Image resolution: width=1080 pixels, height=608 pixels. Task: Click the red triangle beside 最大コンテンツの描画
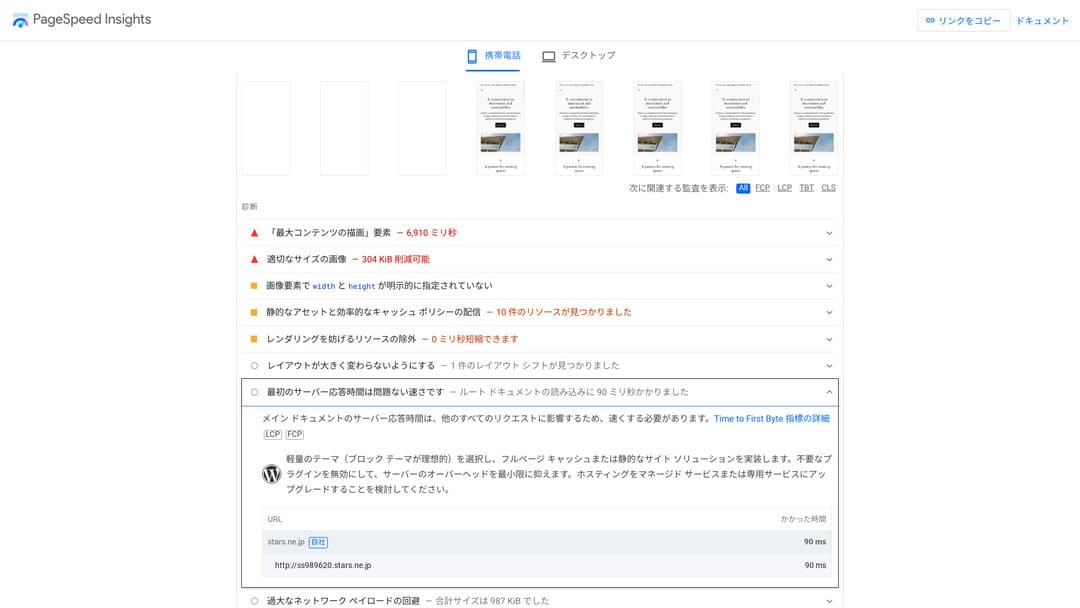254,233
